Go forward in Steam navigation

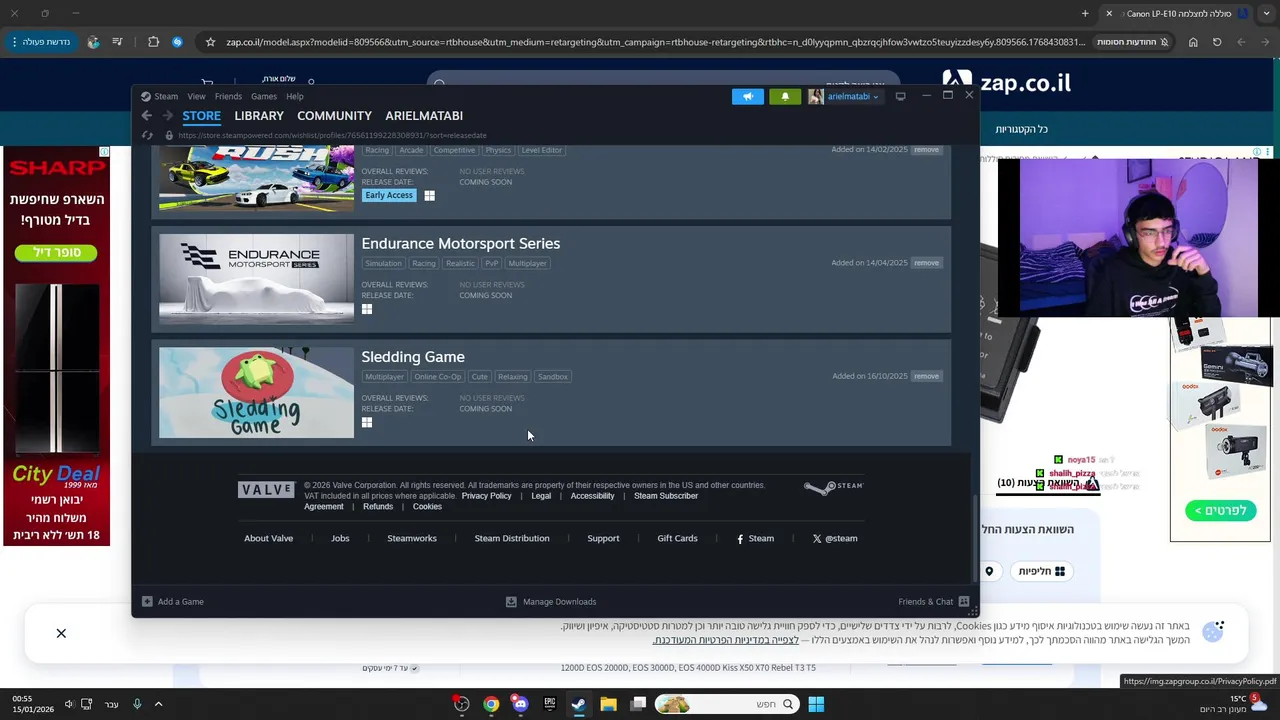(x=167, y=116)
